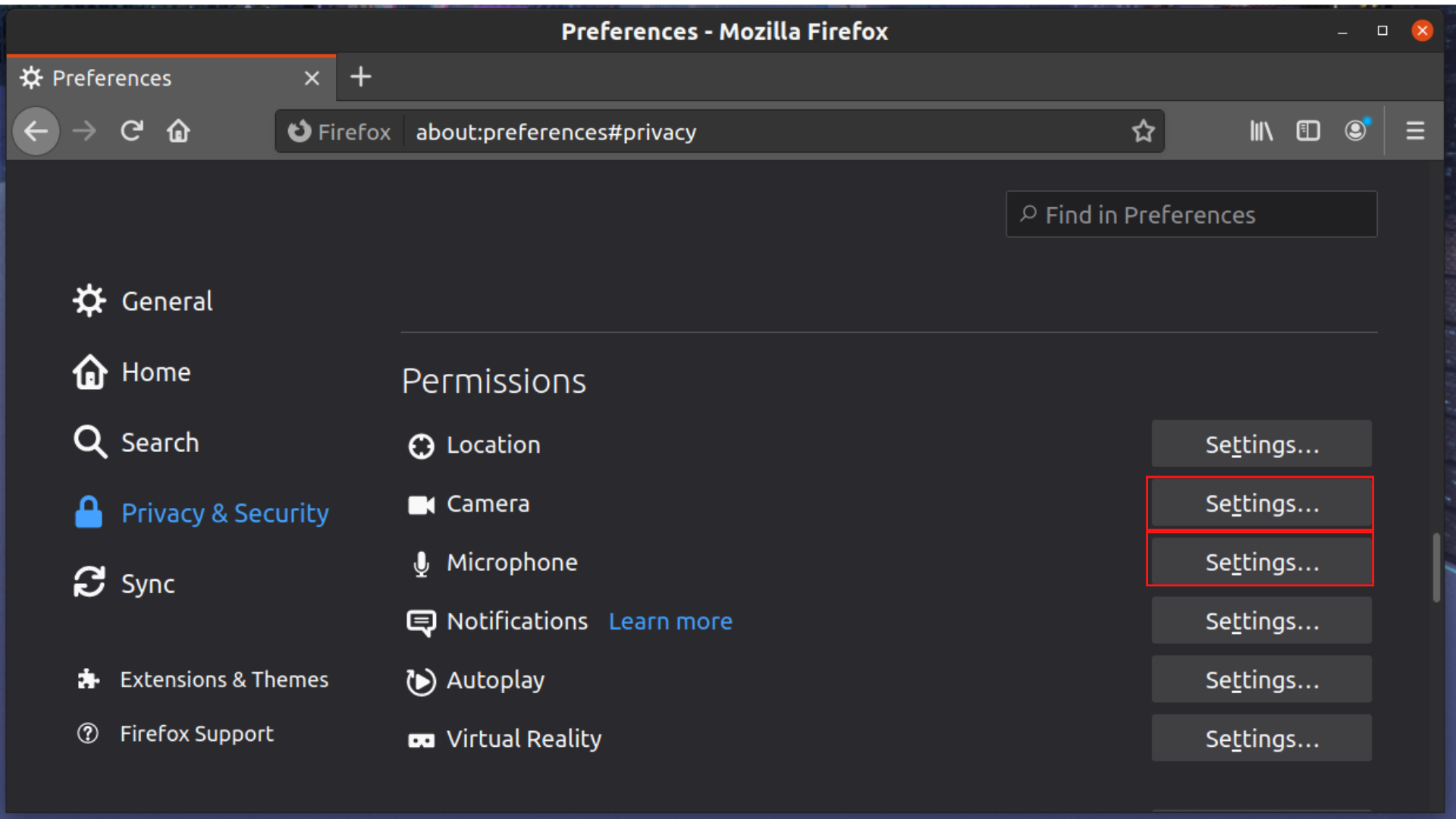Open Notifications permission Settings
The image size is (1456, 819).
(1261, 621)
